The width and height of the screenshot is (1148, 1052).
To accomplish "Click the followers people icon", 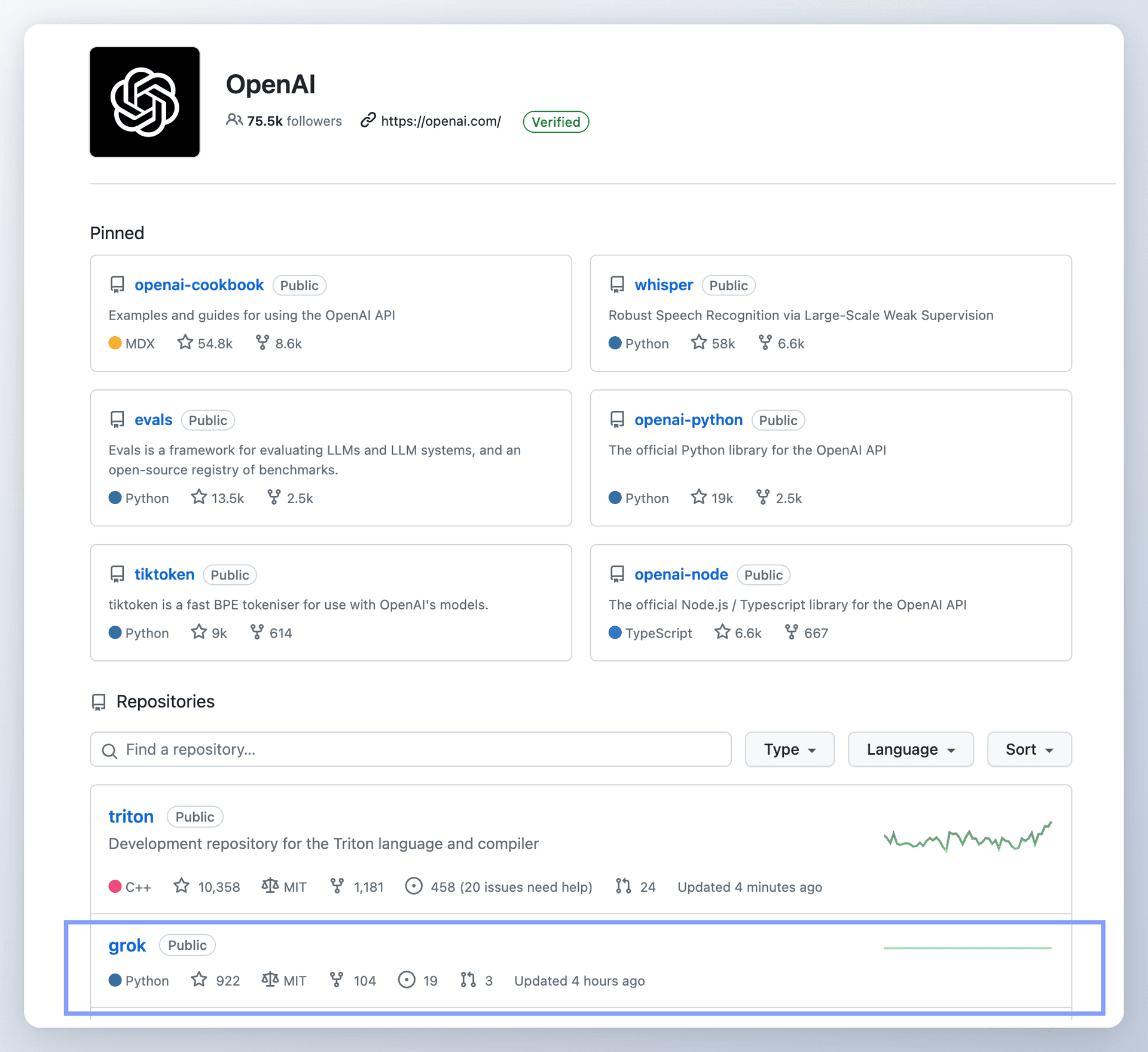I will point(234,120).
